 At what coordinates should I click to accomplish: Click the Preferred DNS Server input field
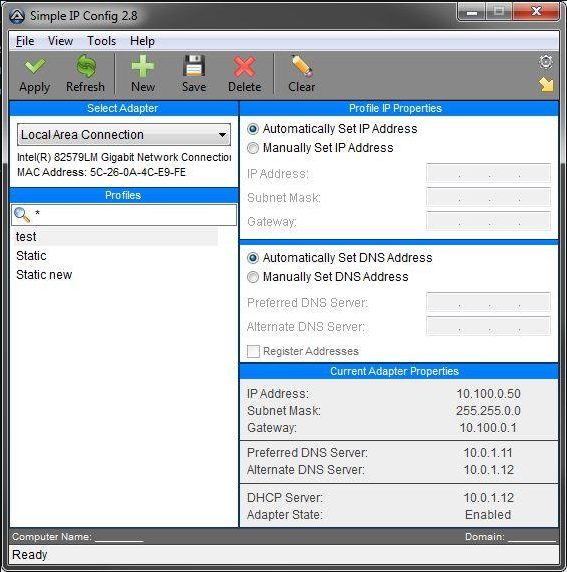point(488,302)
